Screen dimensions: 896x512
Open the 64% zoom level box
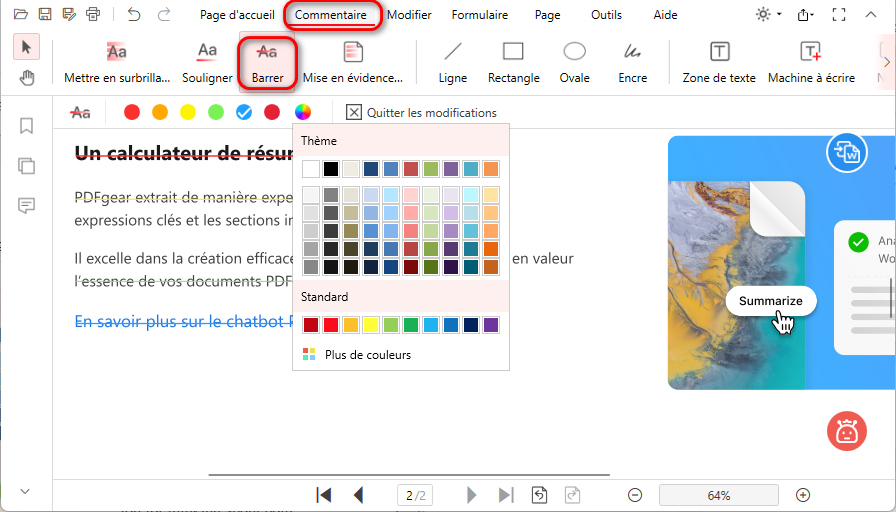tap(718, 495)
